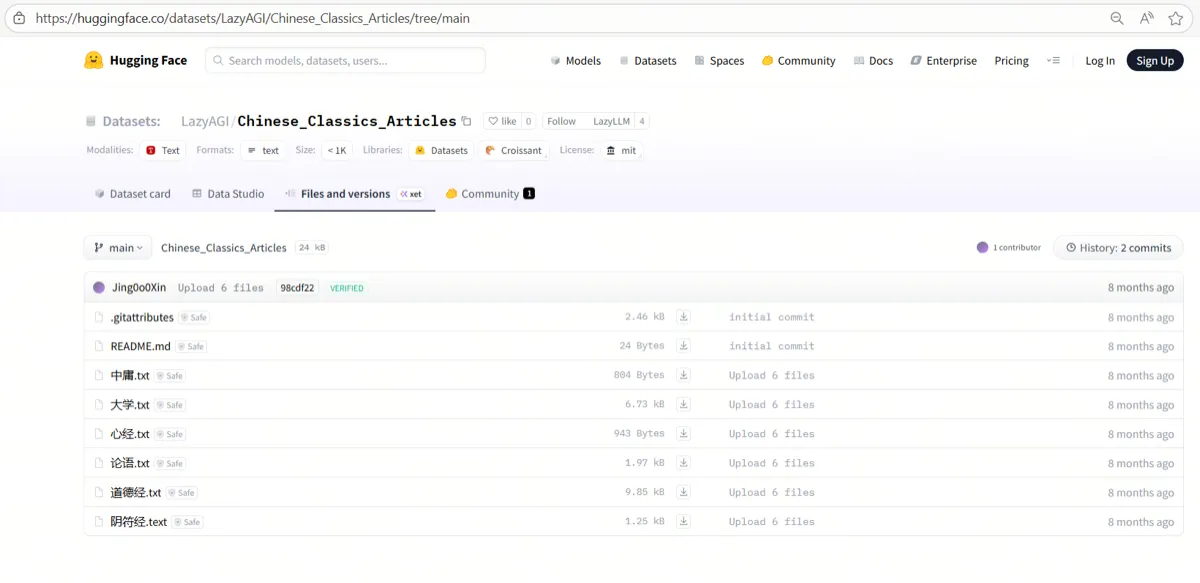Click the Log In link
Screen dimensions: 1200x583
click(x=1100, y=60)
